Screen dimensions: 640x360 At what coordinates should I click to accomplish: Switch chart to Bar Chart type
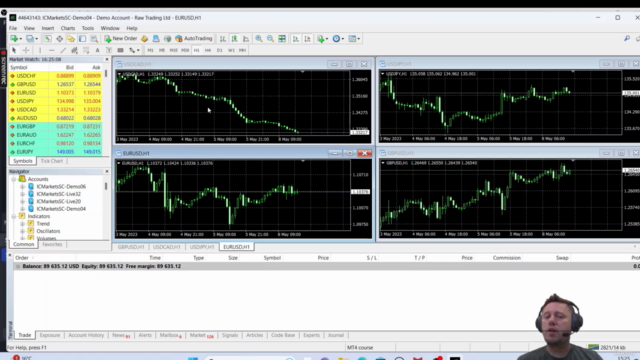point(223,39)
